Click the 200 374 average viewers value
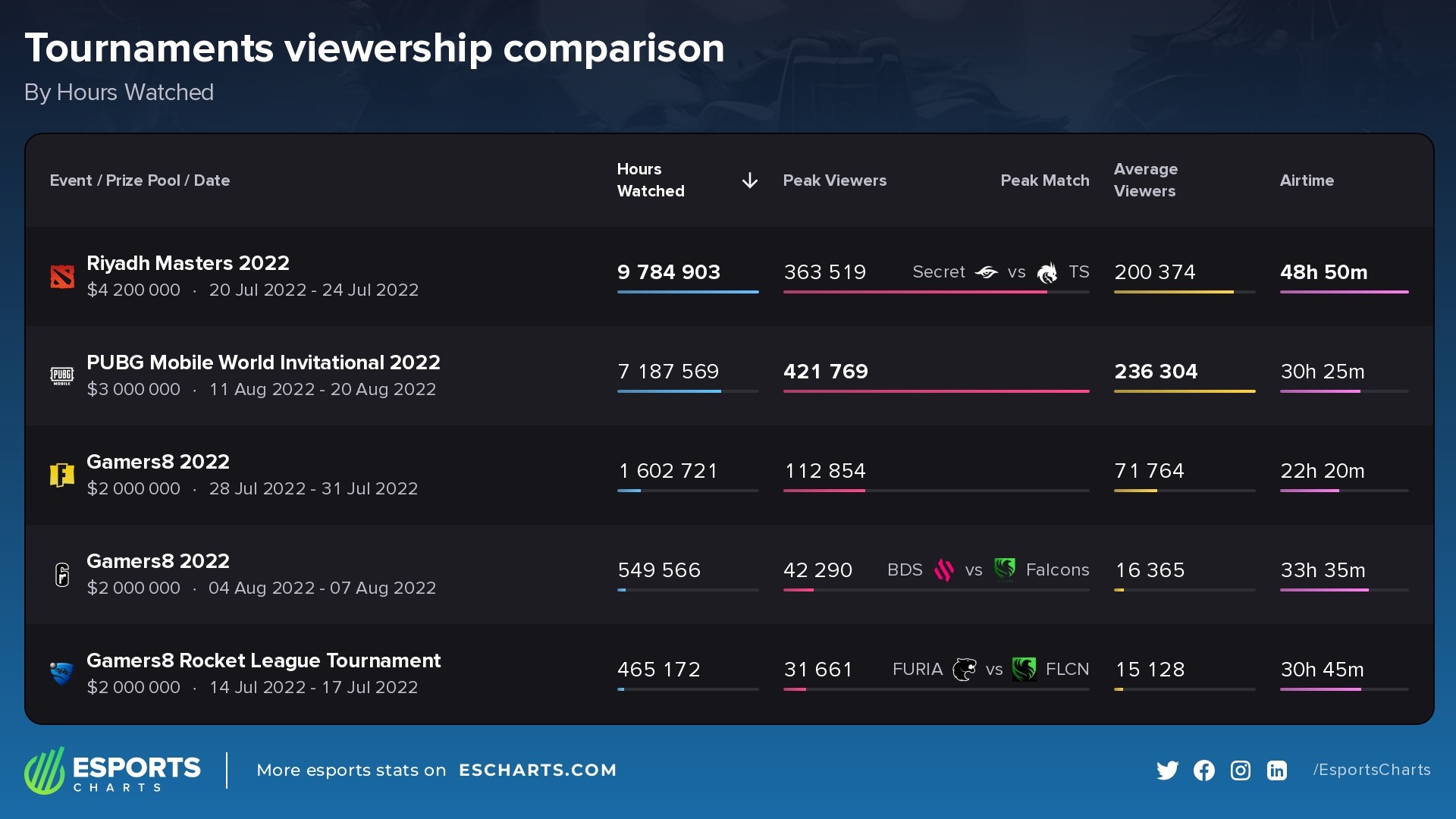This screenshot has width=1456, height=819. (x=1155, y=272)
